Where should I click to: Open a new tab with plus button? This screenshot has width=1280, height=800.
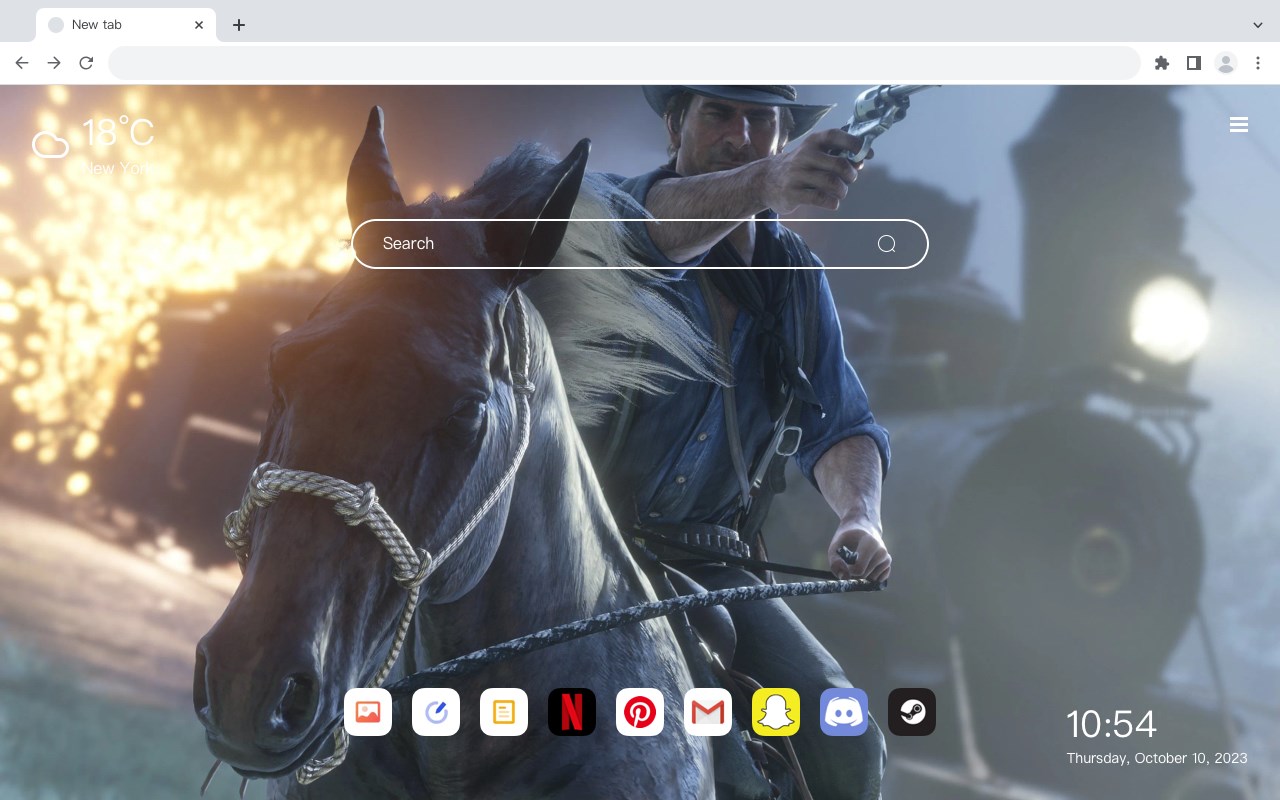coord(238,25)
